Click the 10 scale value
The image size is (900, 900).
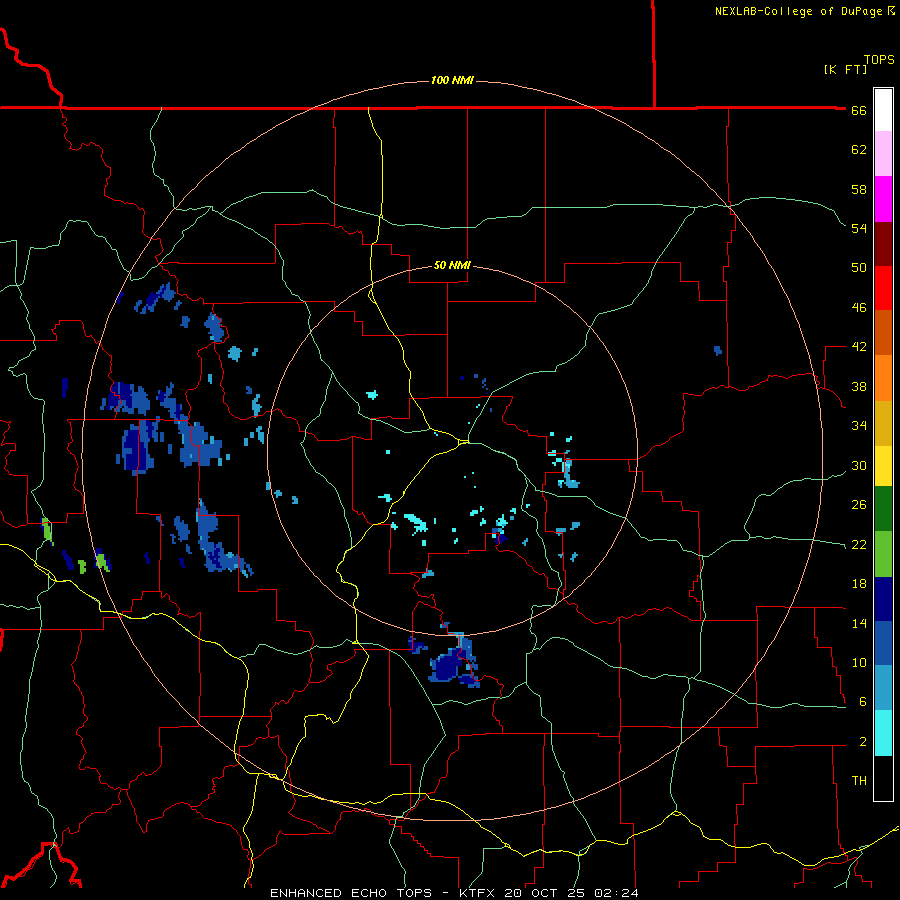tap(859, 662)
